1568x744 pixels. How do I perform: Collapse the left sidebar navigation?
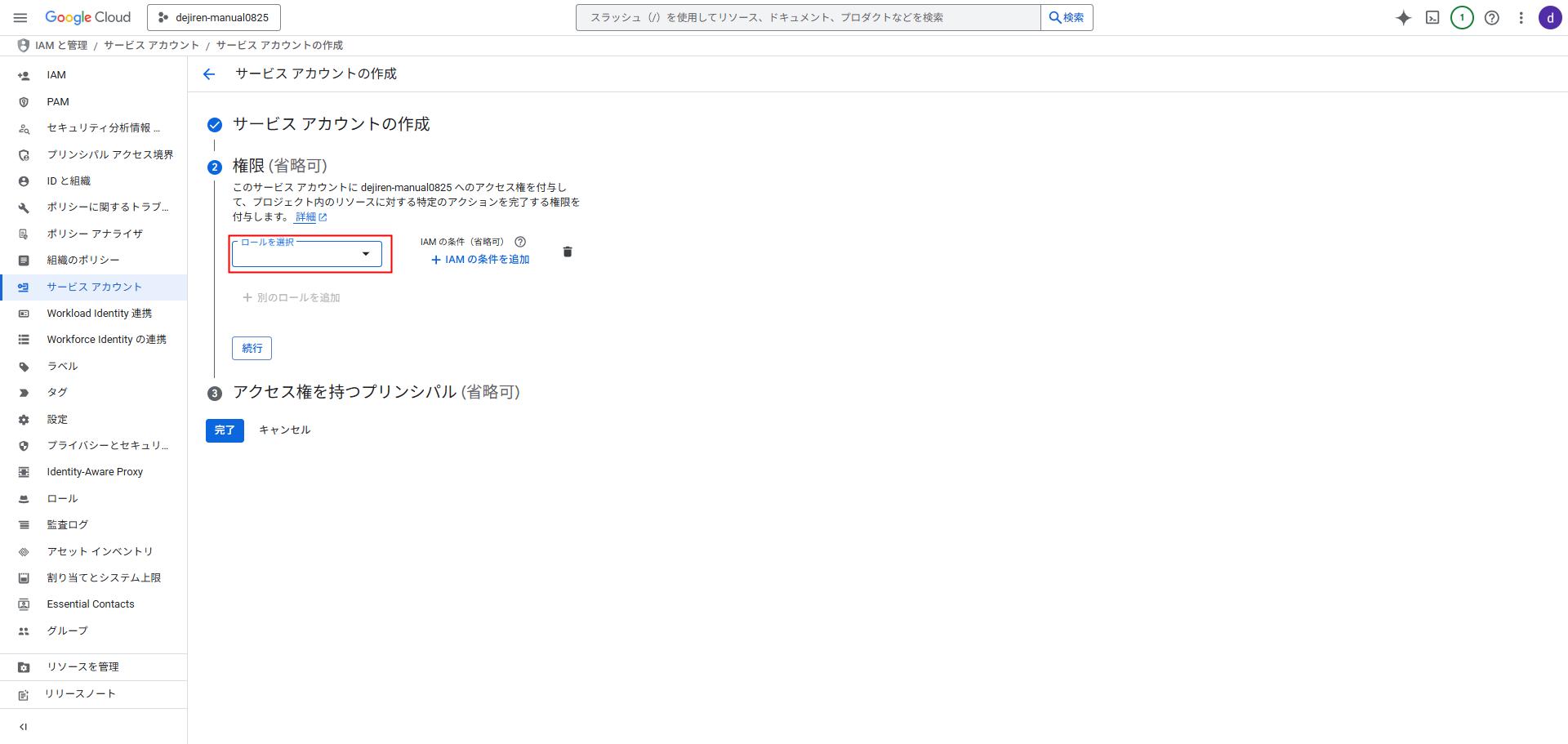point(23,727)
